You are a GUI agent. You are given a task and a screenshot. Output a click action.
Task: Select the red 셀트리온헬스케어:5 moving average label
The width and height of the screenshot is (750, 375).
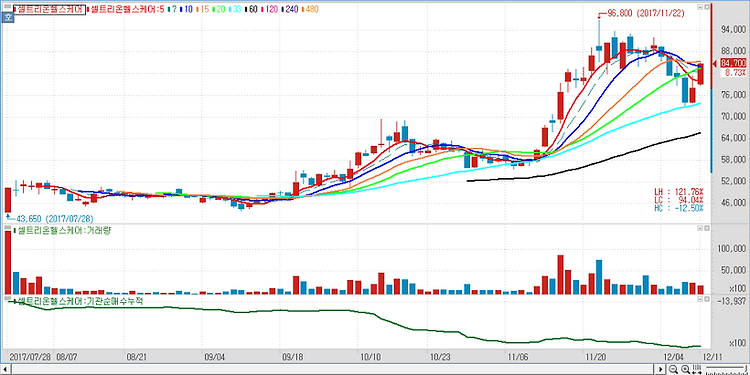(126, 9)
